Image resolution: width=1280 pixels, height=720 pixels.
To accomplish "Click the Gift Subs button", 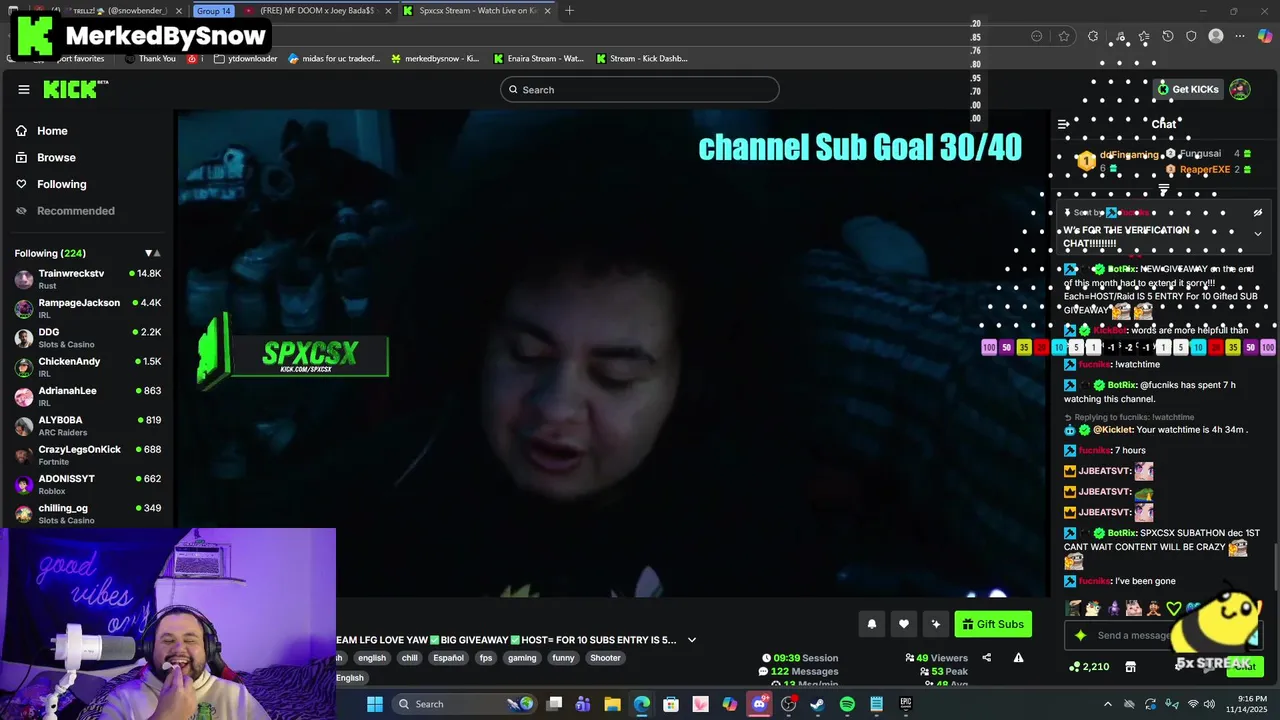I will pos(993,624).
